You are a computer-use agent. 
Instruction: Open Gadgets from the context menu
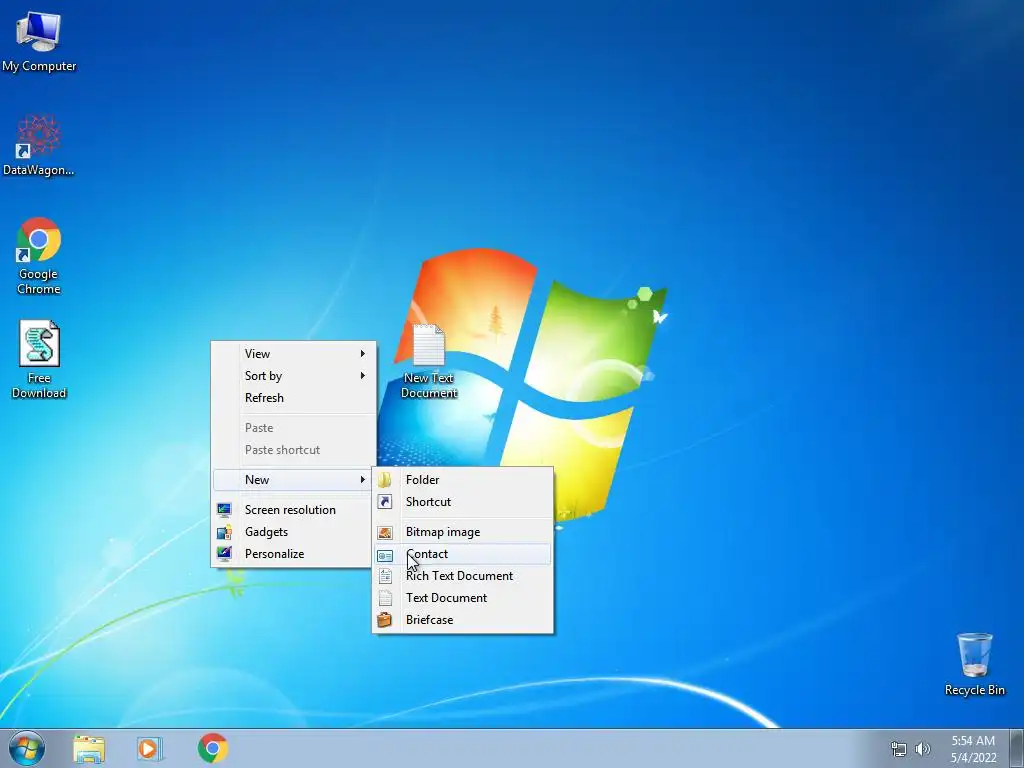pos(294,532)
